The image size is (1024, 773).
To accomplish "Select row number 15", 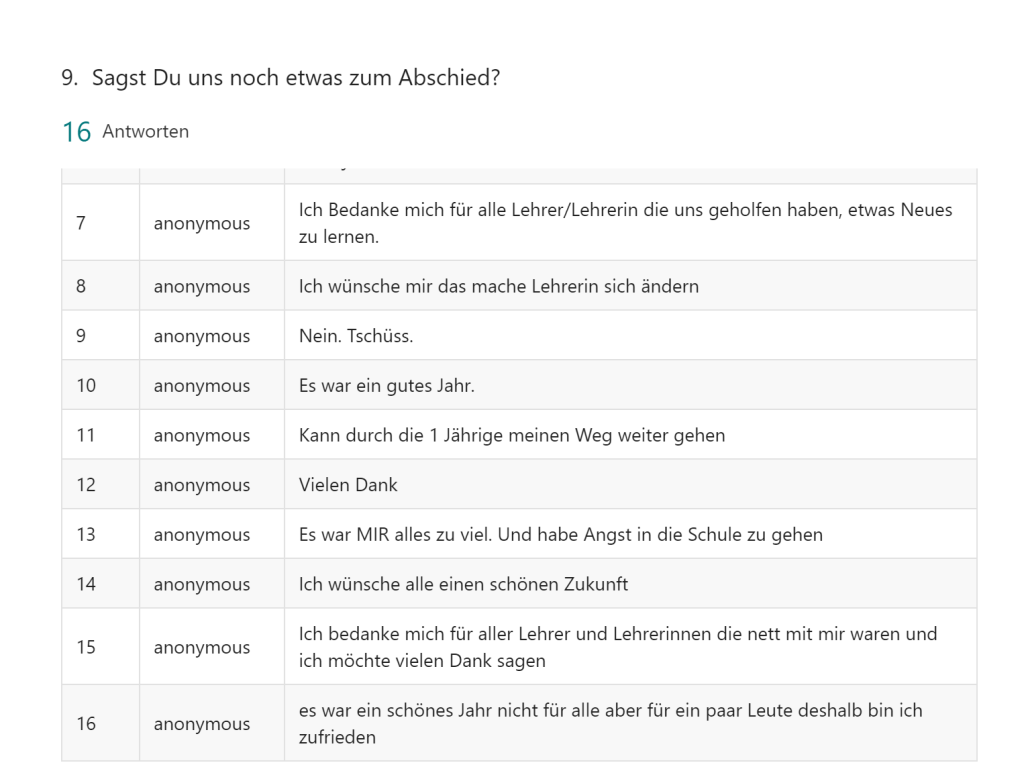I will pyautogui.click(x=86, y=647).
